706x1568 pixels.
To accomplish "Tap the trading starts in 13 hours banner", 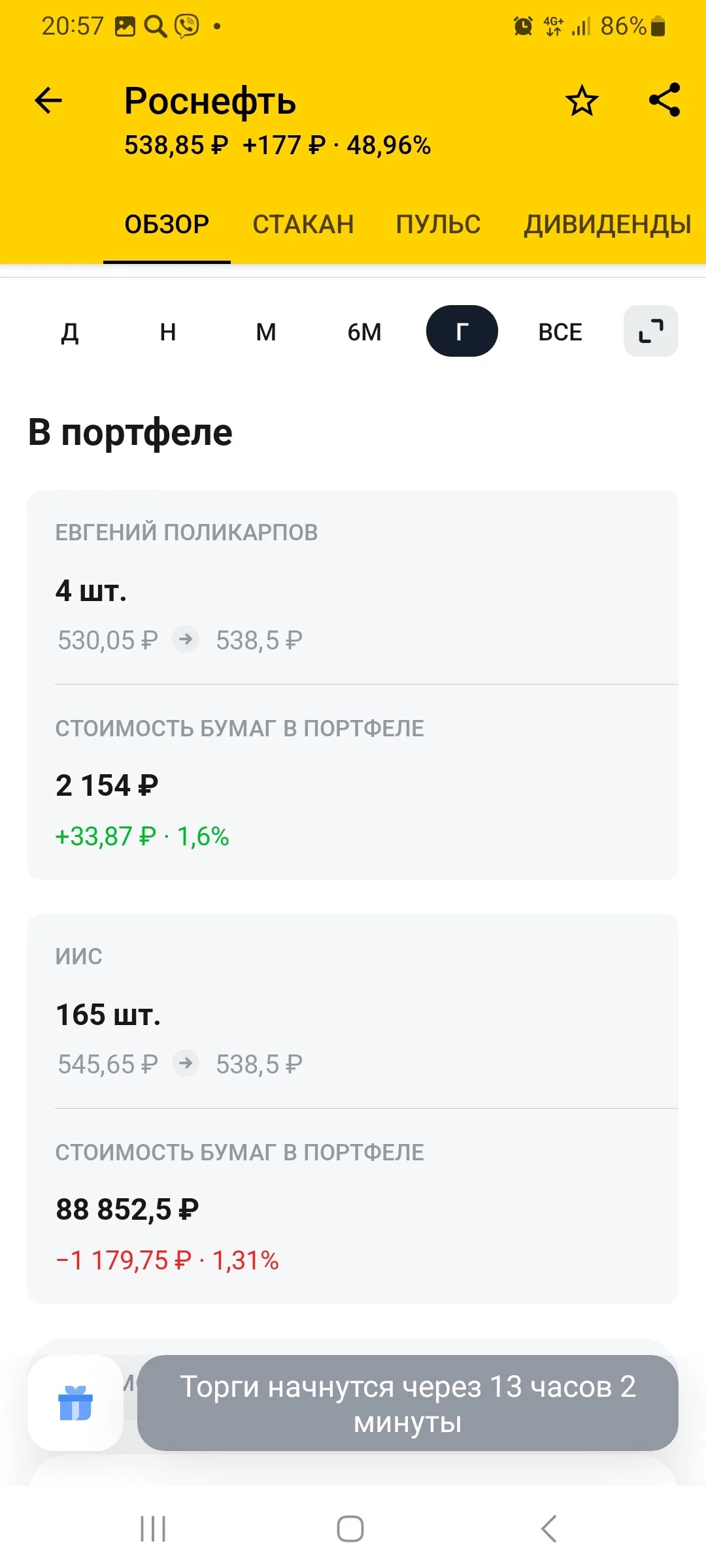I will tap(408, 1403).
